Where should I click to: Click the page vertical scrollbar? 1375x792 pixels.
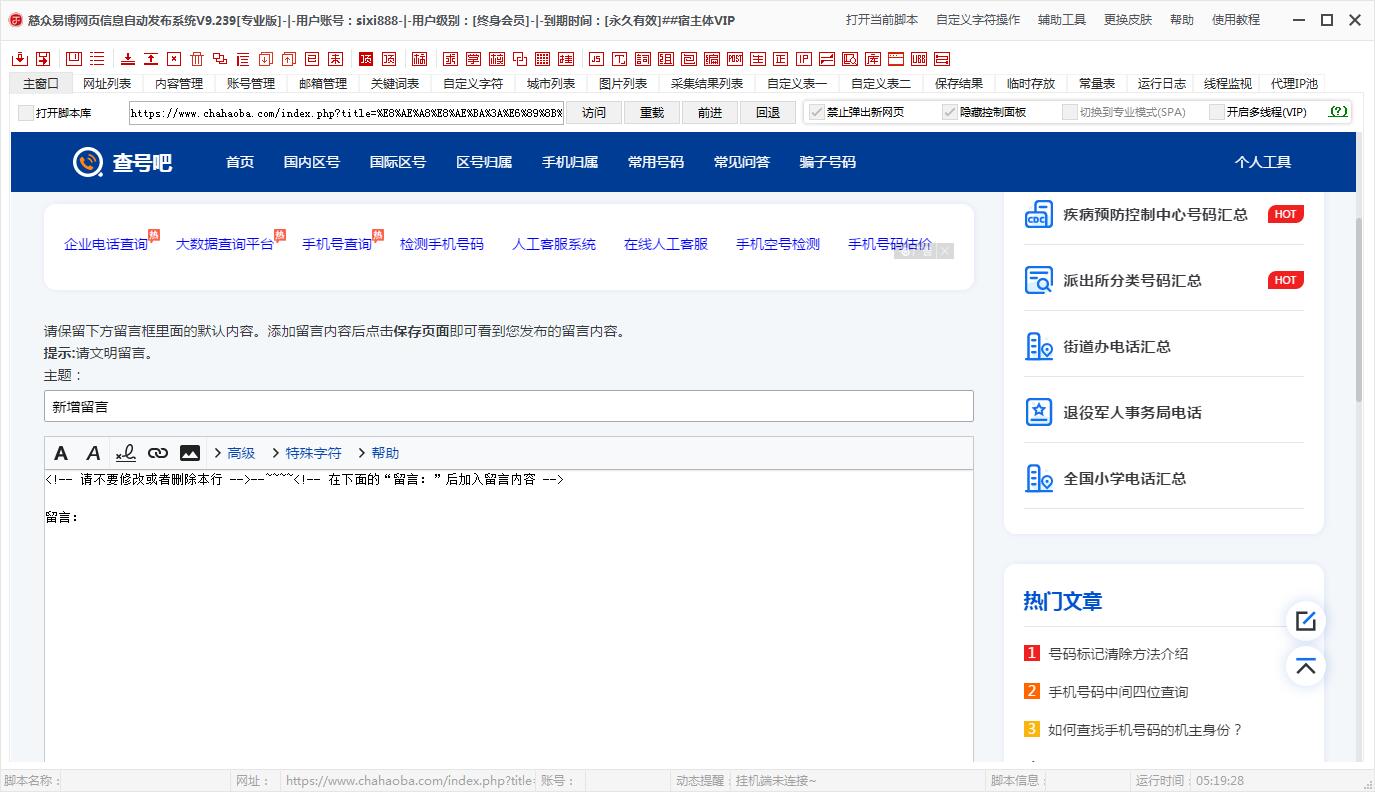[x=1358, y=310]
